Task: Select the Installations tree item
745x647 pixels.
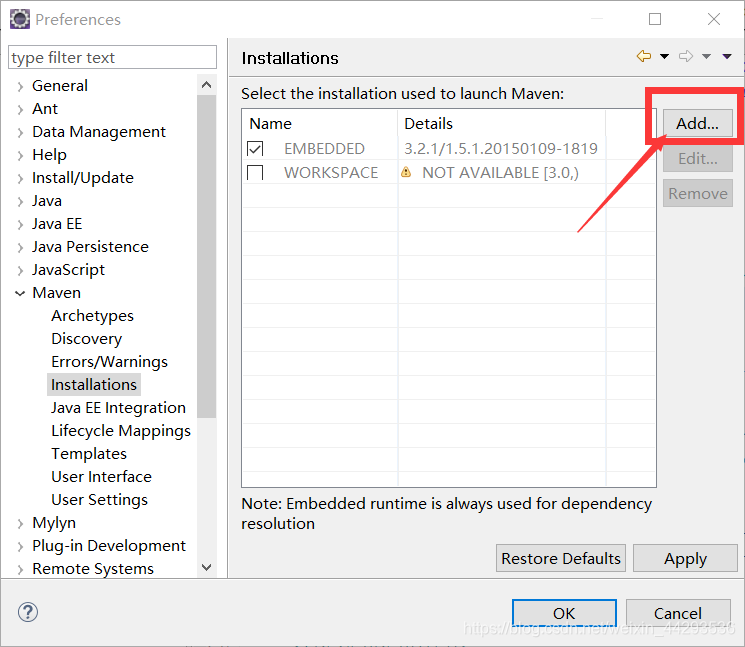Action: tap(94, 385)
